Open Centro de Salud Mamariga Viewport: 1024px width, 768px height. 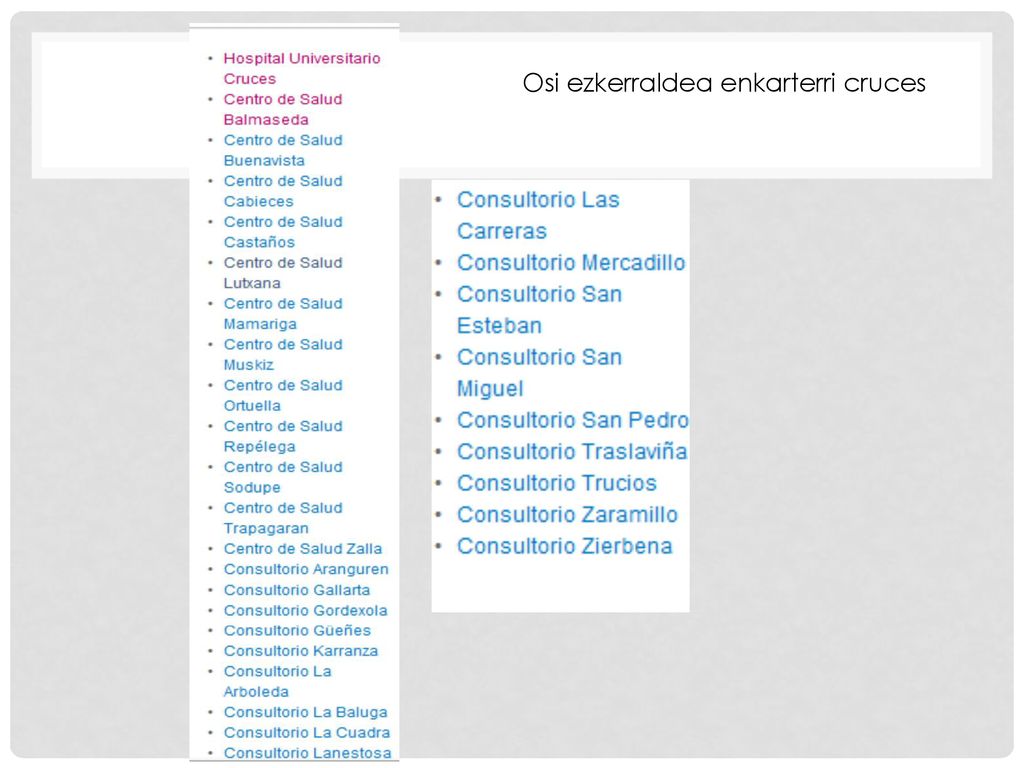(x=283, y=313)
